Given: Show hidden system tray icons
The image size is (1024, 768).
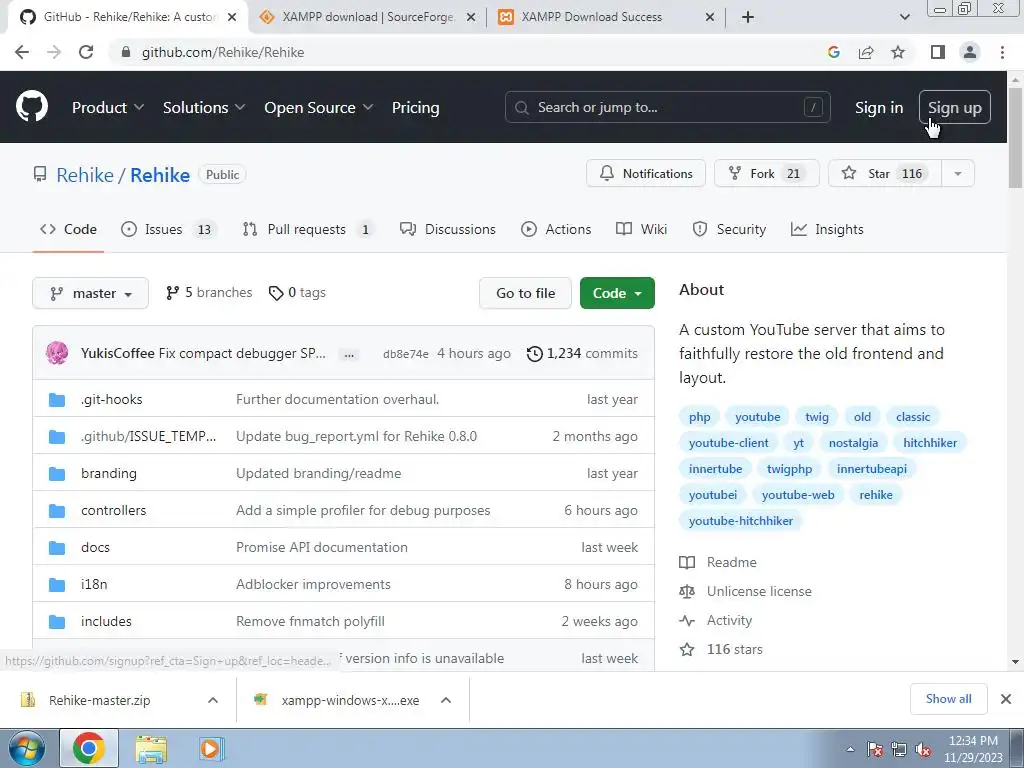Looking at the screenshot, I should tap(850, 749).
